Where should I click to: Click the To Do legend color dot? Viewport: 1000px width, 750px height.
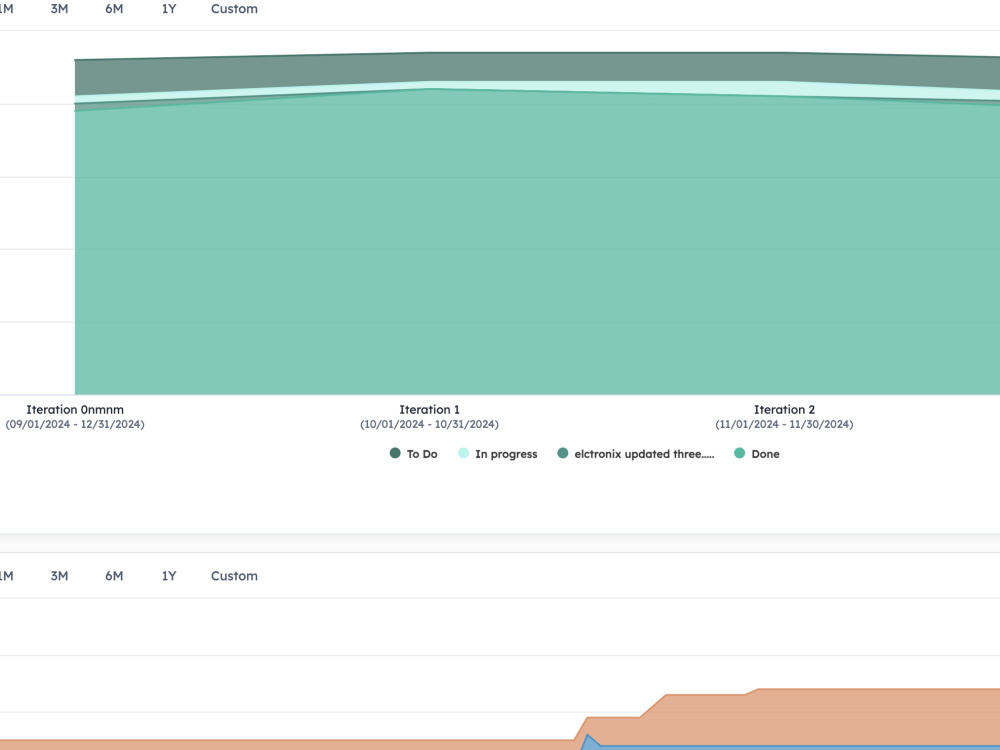395,453
